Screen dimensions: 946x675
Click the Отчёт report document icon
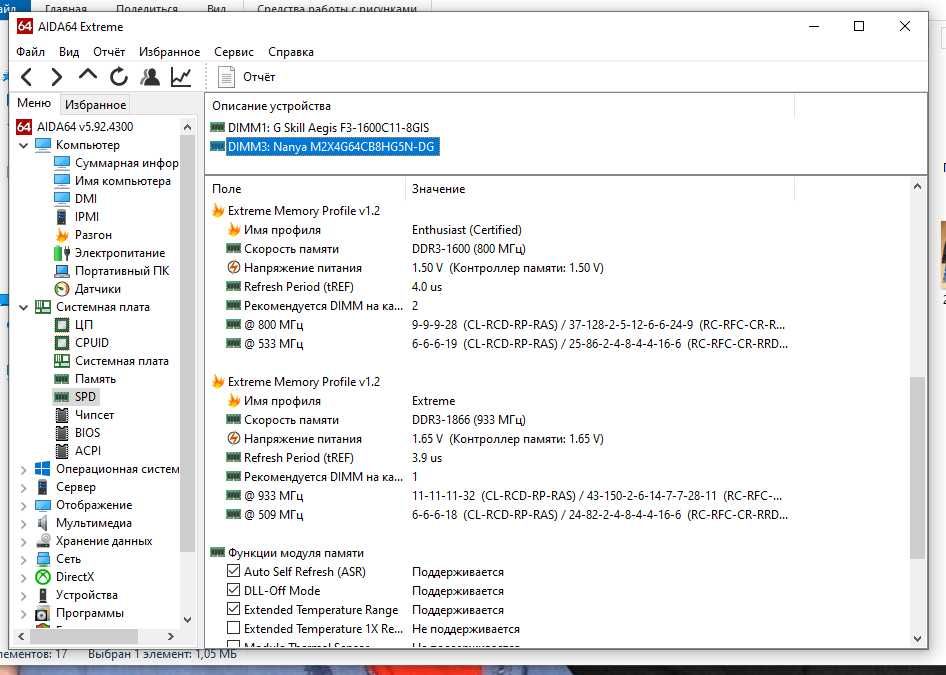click(x=226, y=77)
